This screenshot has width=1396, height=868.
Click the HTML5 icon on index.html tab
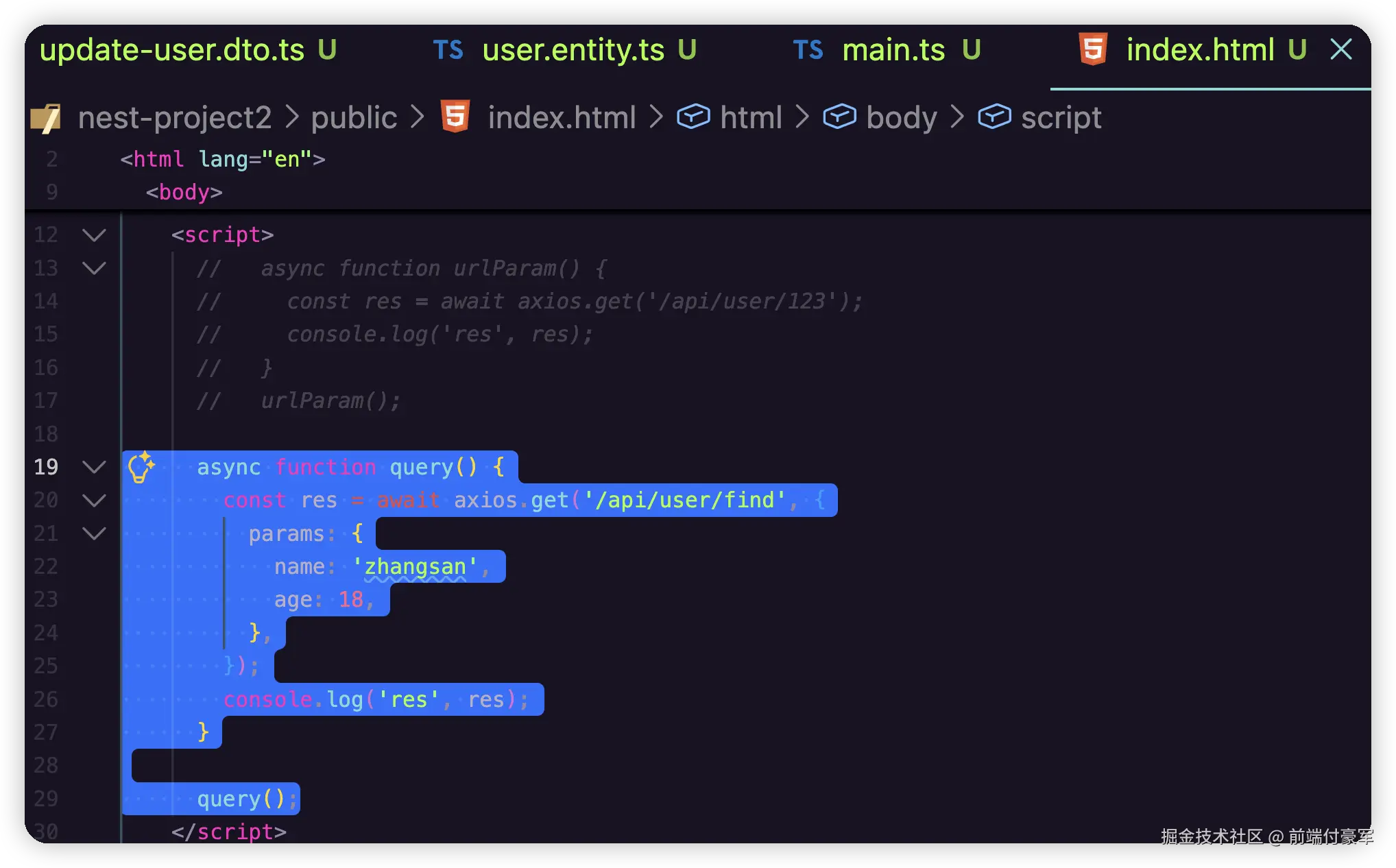[1093, 50]
